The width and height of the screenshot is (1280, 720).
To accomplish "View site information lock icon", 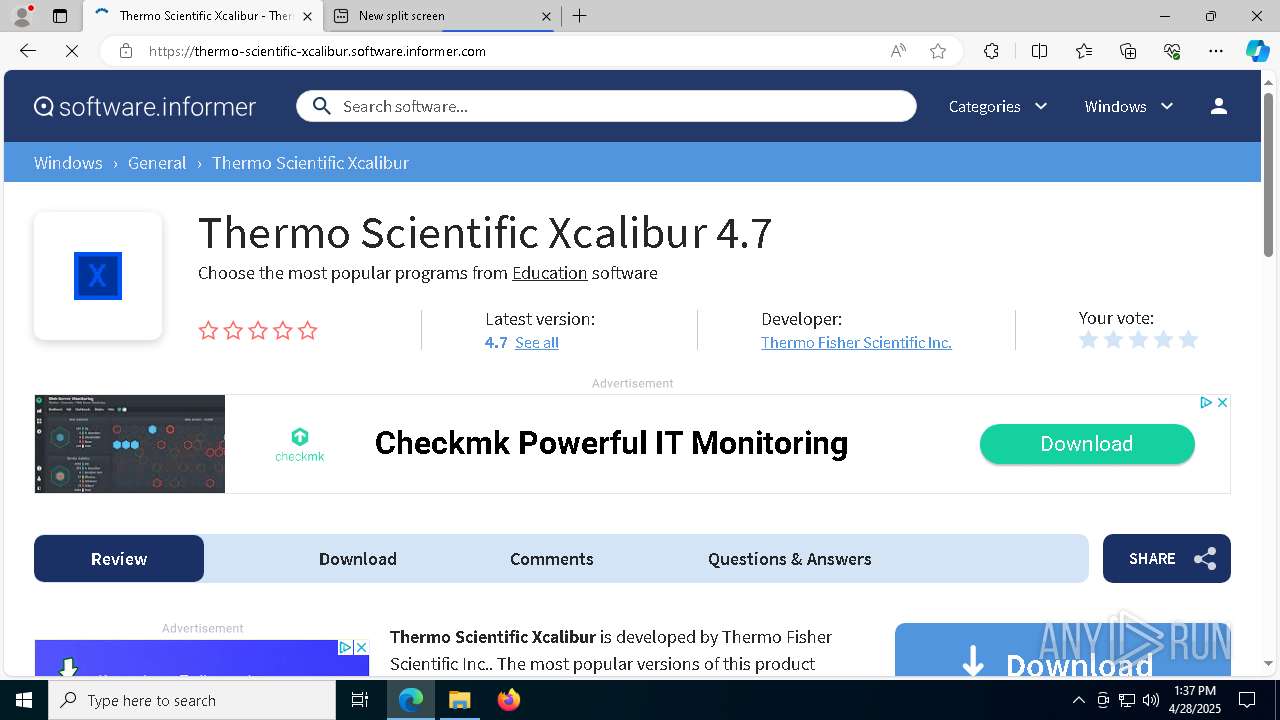I will [x=126, y=51].
